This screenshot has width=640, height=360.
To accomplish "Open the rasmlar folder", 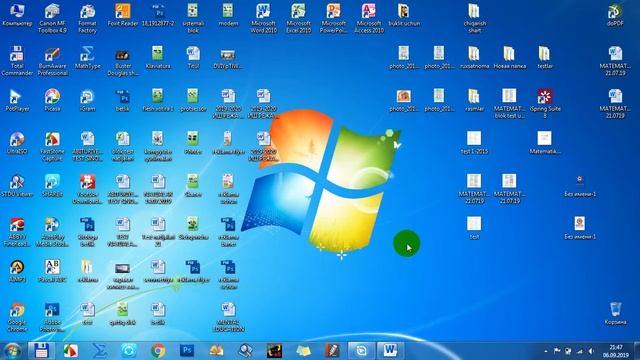I will [474, 100].
